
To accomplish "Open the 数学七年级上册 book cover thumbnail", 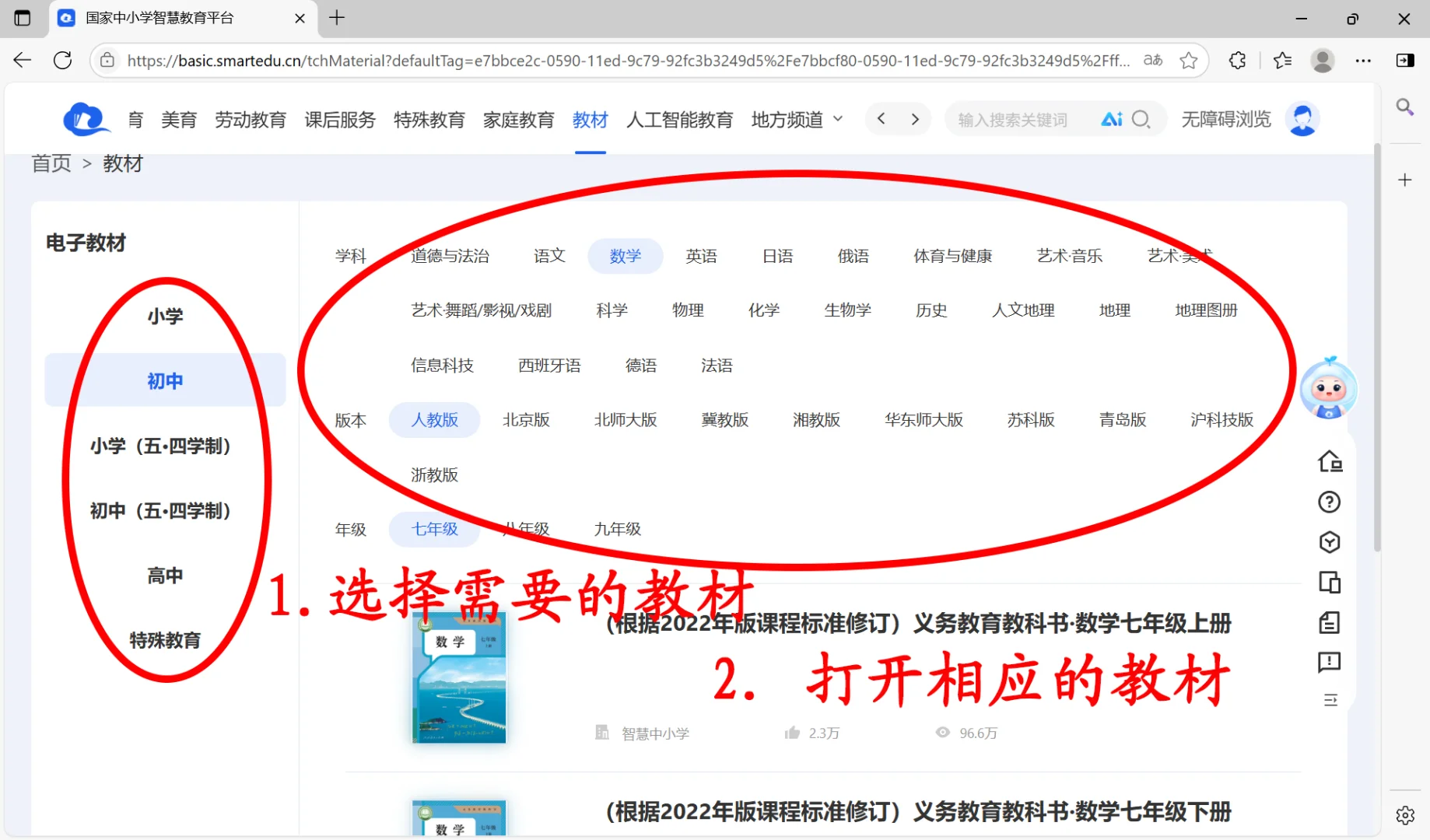I will click(x=459, y=677).
